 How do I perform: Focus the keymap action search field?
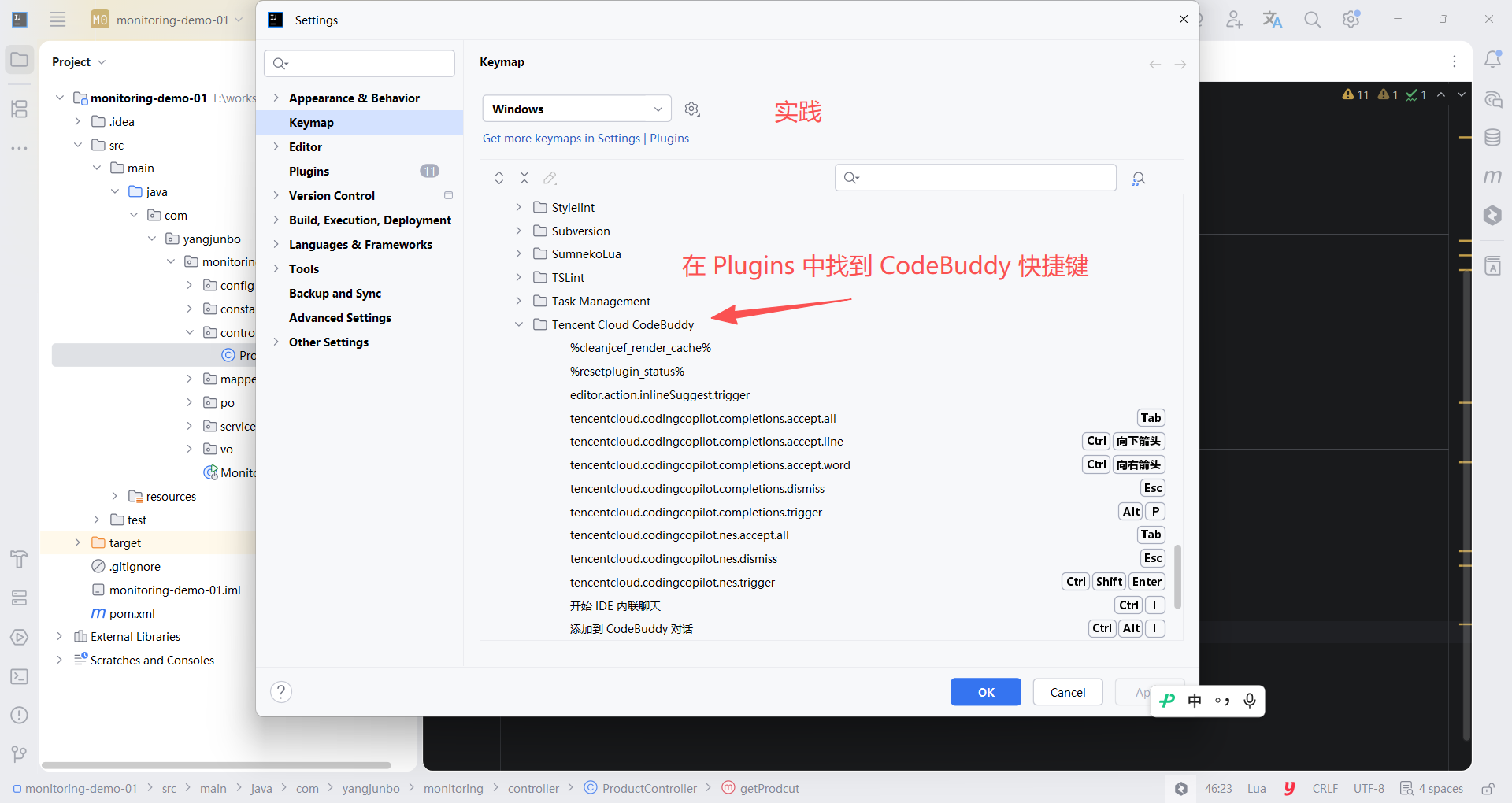tap(976, 177)
